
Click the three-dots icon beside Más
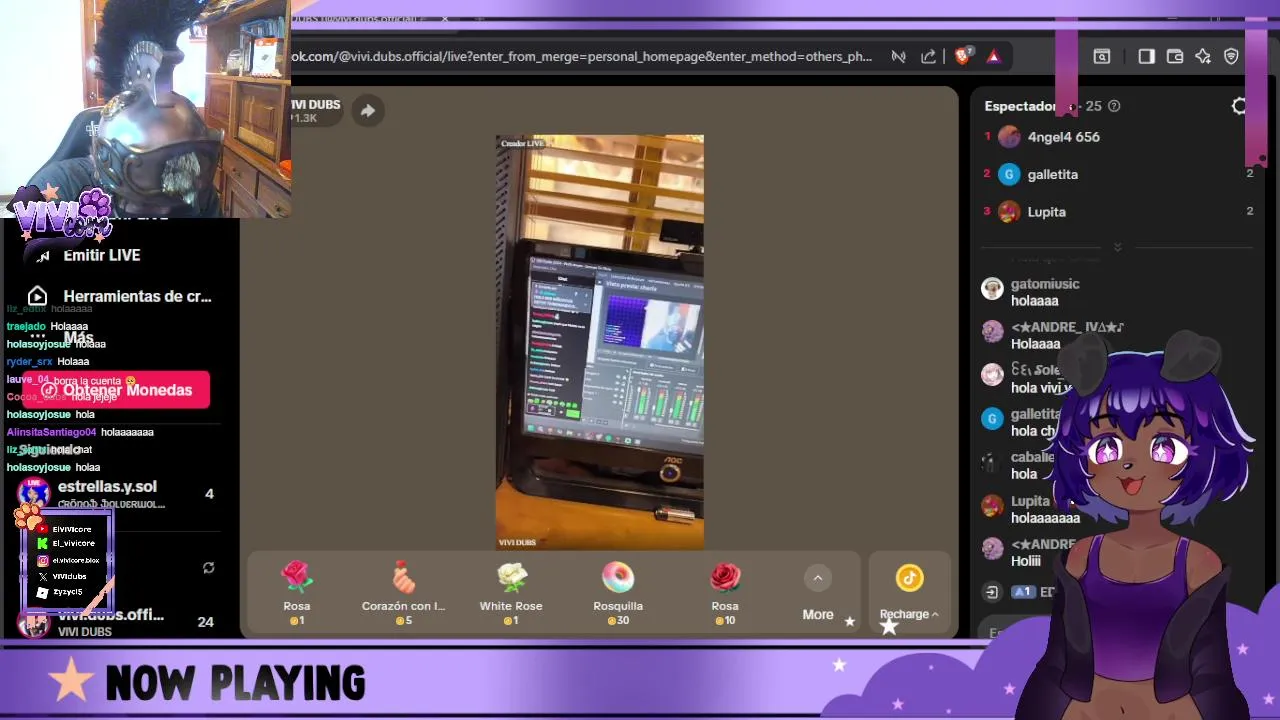click(37, 337)
